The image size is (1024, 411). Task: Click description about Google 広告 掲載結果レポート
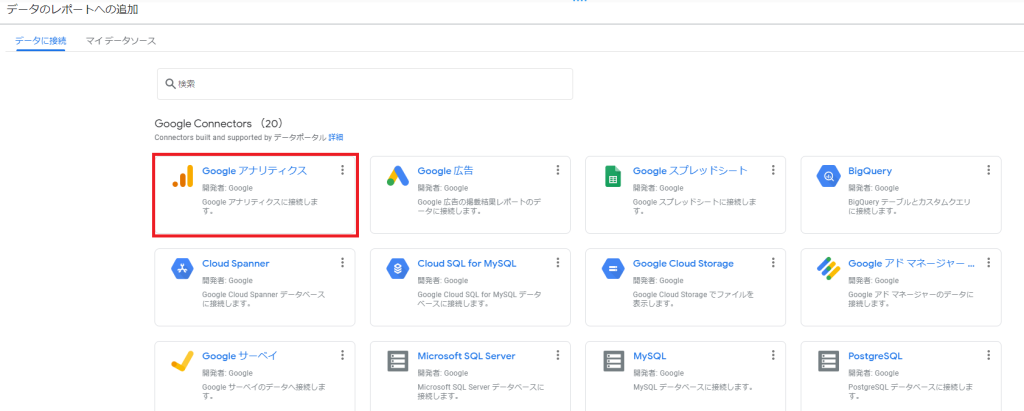[x=479, y=206]
